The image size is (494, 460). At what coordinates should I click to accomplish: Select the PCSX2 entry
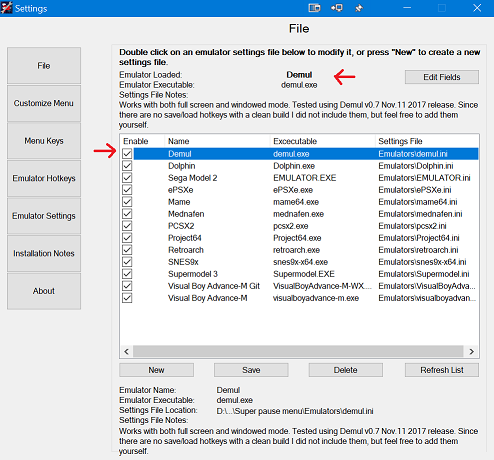(181, 226)
